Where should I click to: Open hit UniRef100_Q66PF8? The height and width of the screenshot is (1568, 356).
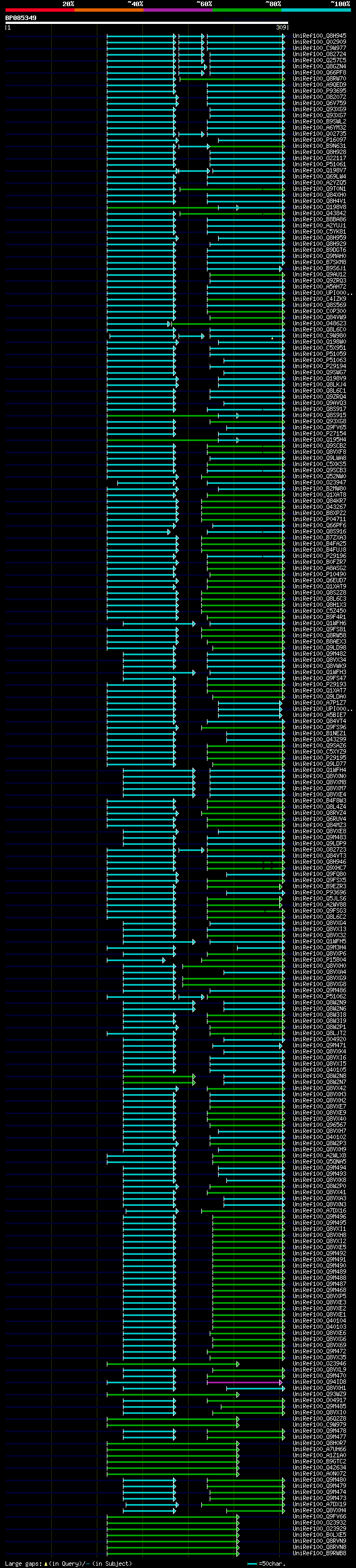(x=319, y=72)
